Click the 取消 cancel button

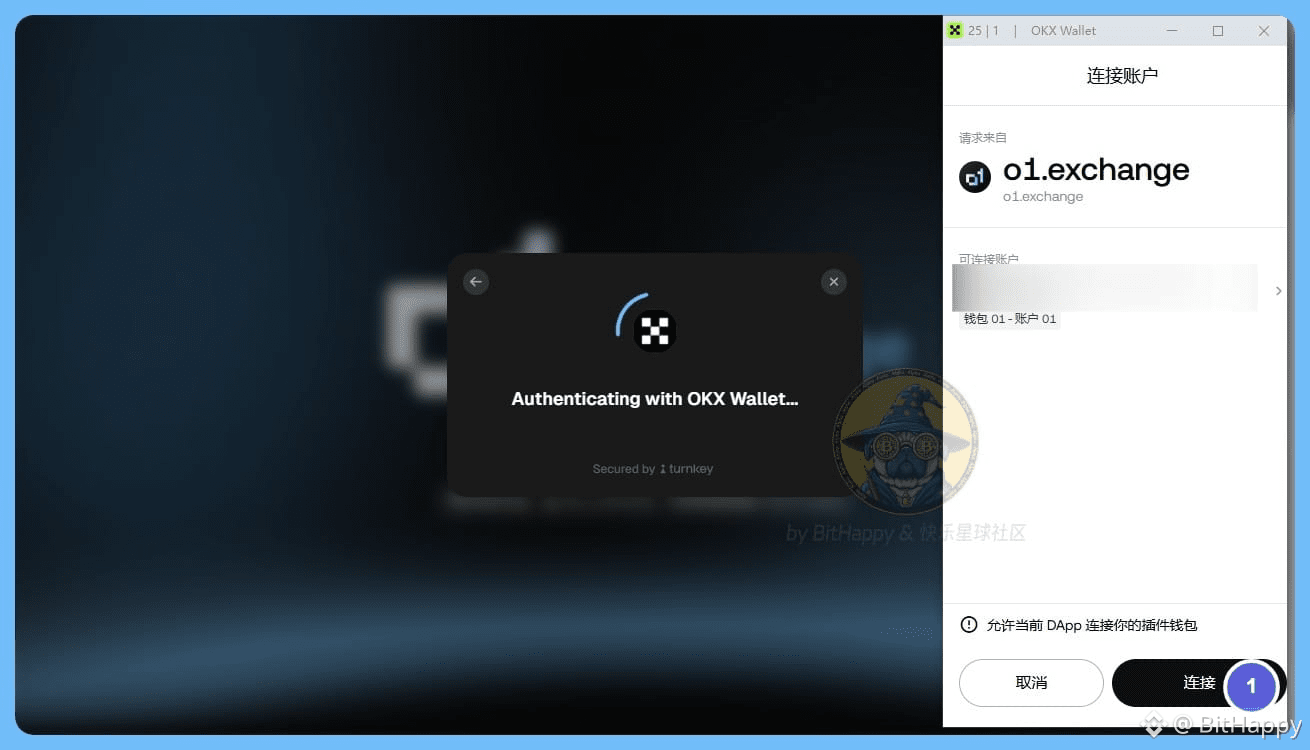pos(1031,683)
